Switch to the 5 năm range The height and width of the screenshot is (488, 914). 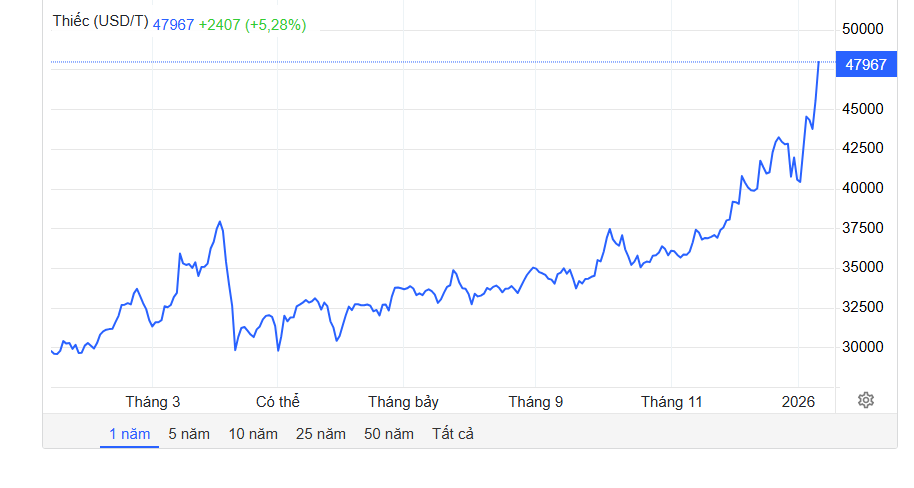[x=189, y=434]
